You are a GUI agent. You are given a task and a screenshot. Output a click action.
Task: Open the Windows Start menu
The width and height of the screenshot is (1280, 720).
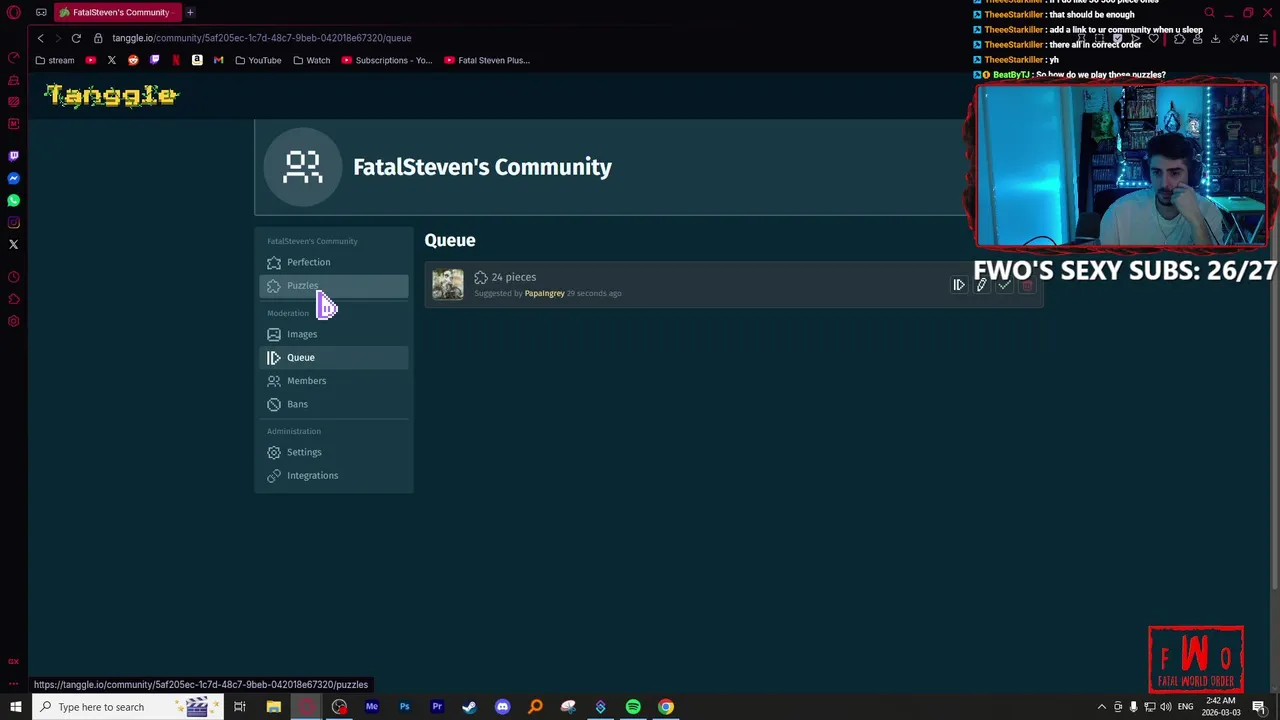[x=16, y=707]
